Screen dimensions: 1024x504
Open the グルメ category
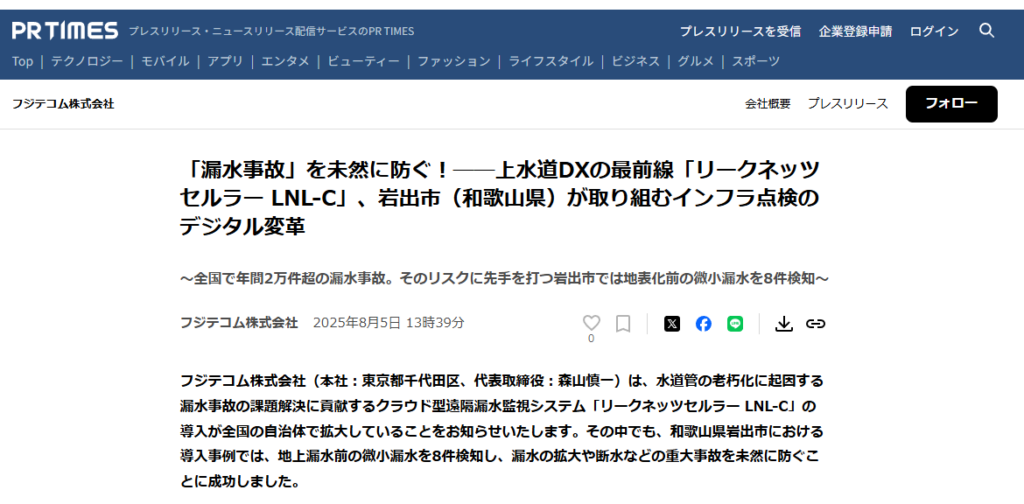(696, 61)
